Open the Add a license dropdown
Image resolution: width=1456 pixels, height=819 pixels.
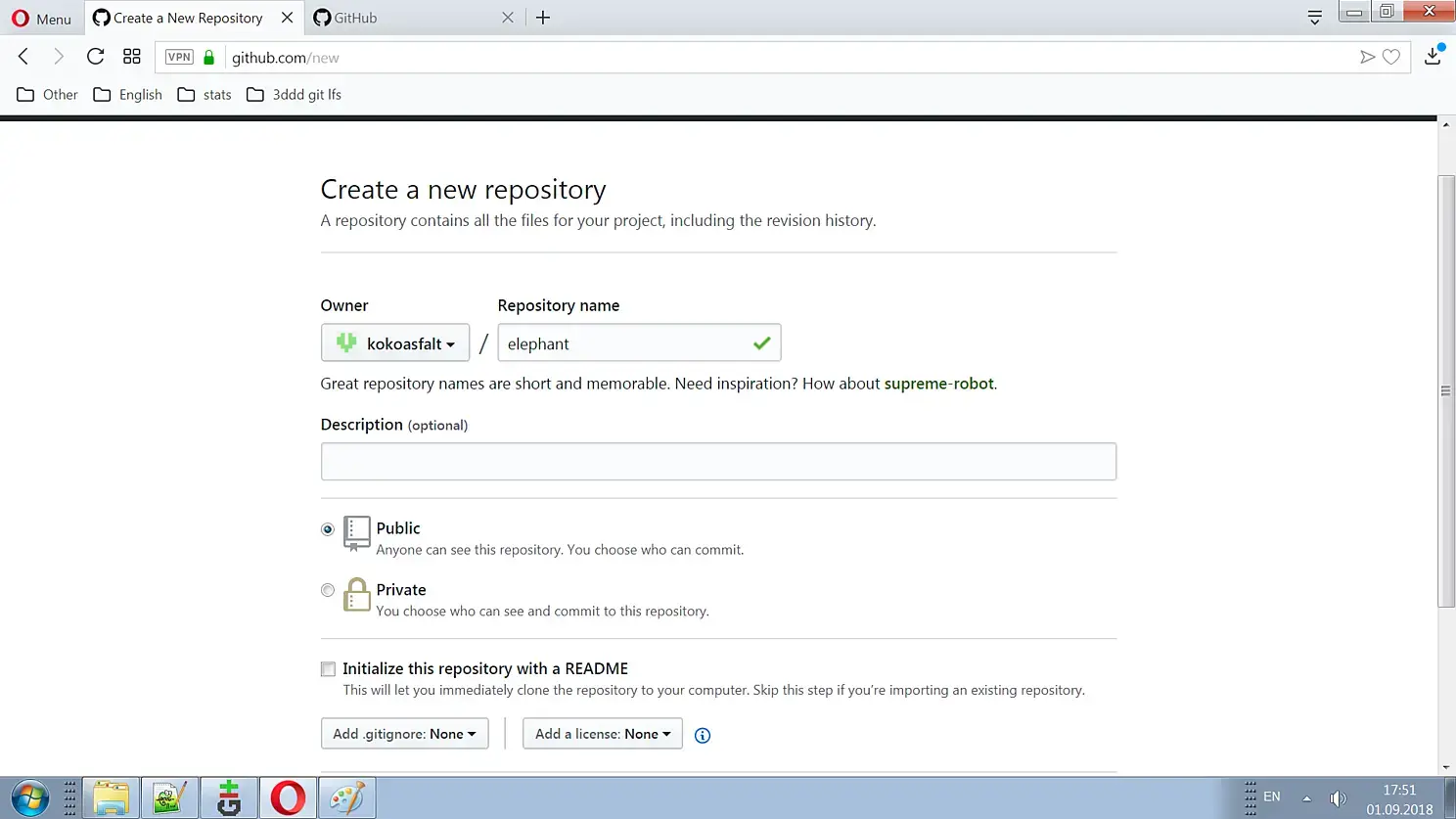pos(603,734)
